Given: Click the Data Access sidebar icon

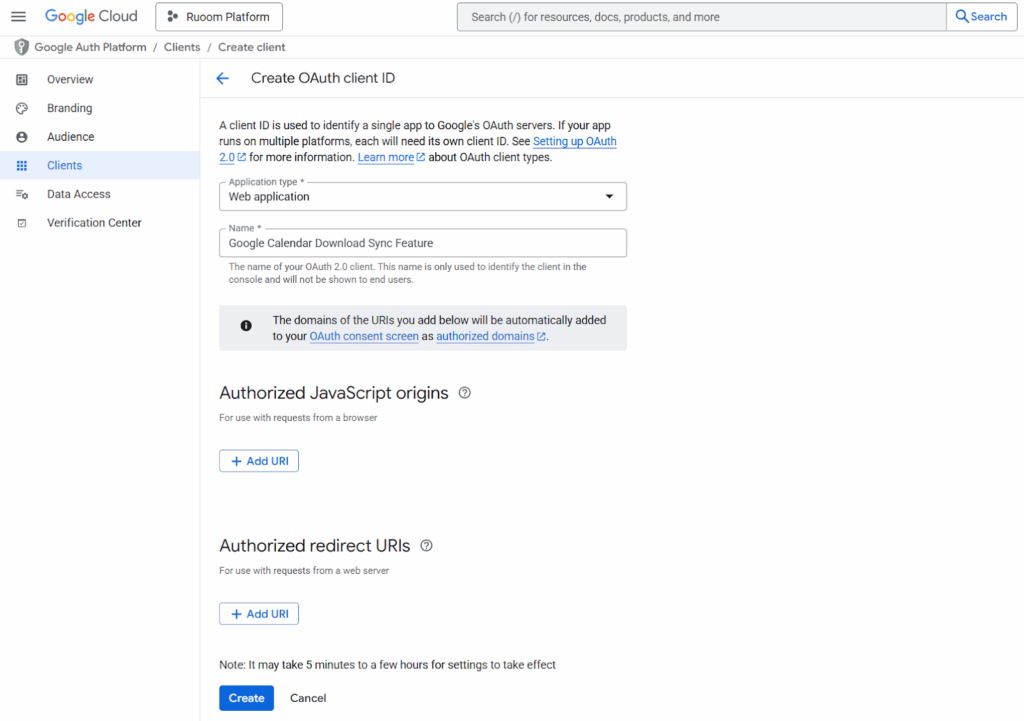Looking at the screenshot, I should click(22, 194).
